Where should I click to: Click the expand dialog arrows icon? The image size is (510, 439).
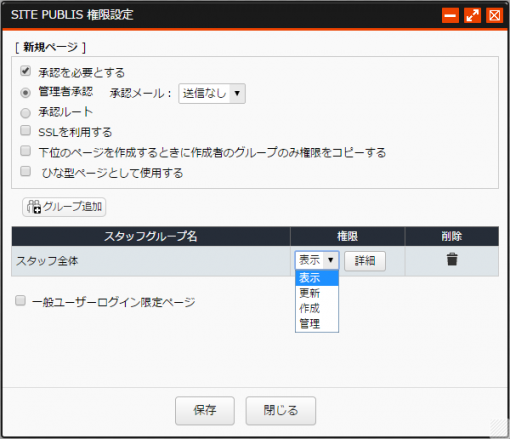pos(472,15)
